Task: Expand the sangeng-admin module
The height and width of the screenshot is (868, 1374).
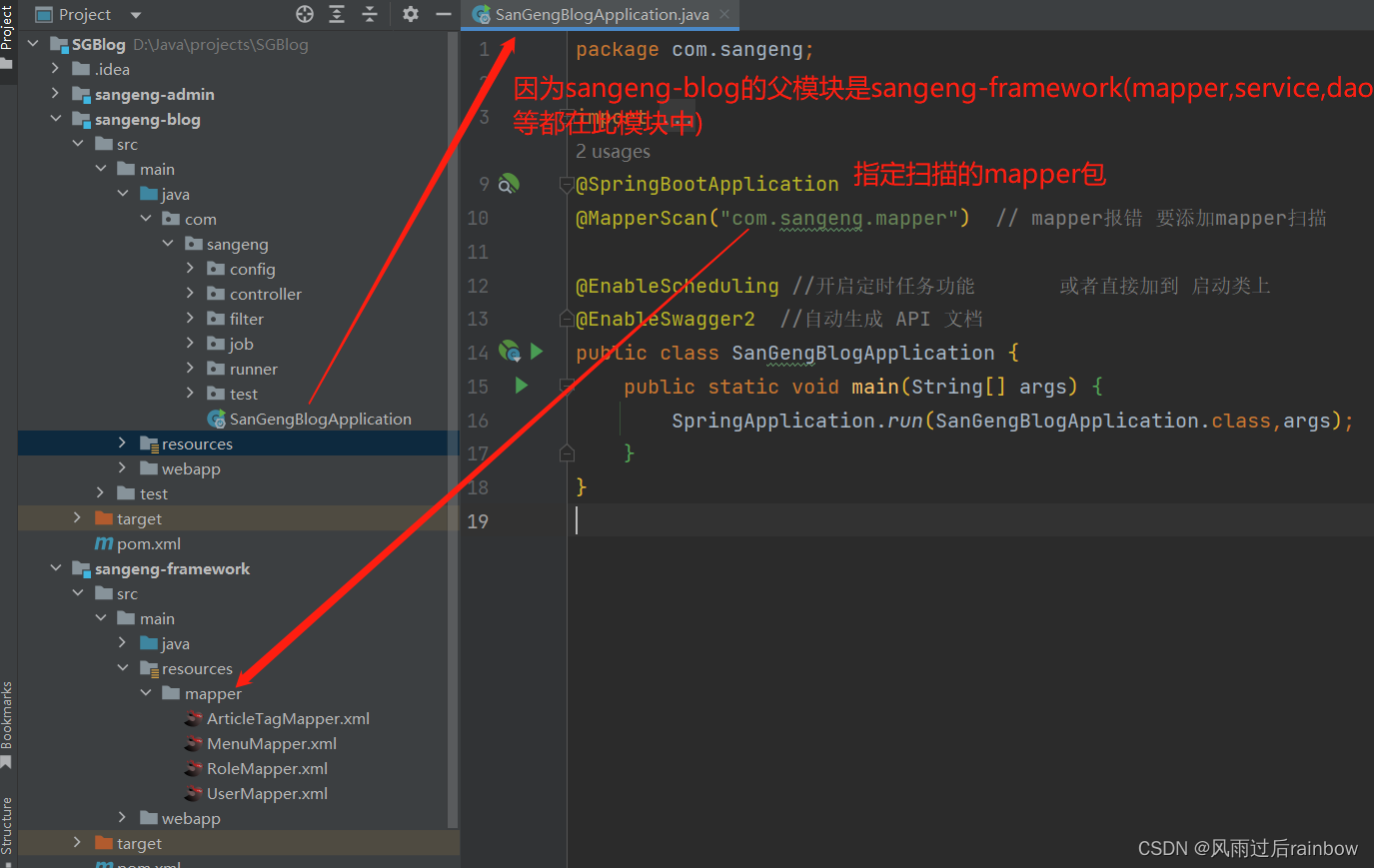Action: pos(55,94)
